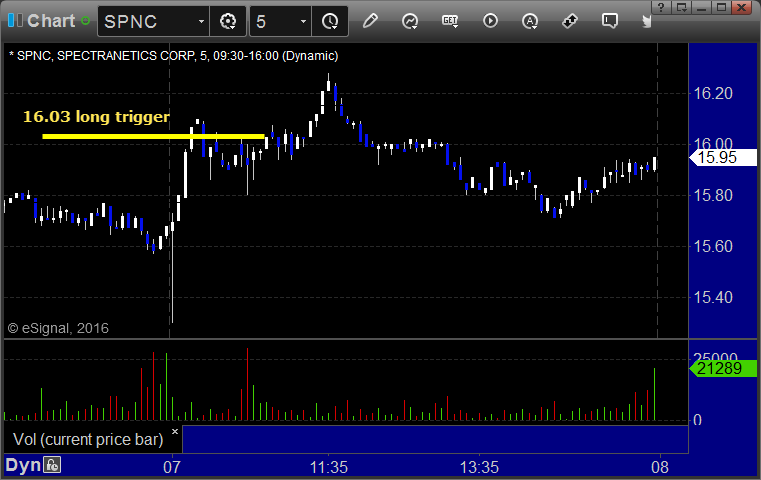Screen dimensions: 761x480
Task: Open the alerts circle-A icon
Action: click(530, 21)
